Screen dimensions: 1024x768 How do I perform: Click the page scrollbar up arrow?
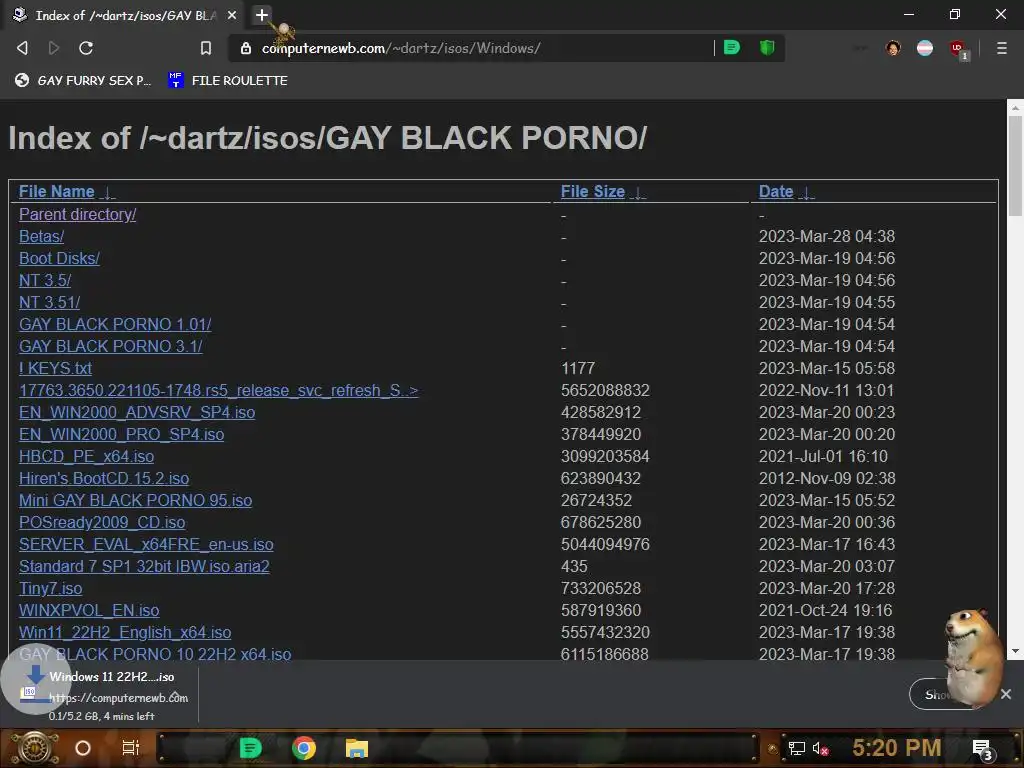[x=1015, y=107]
